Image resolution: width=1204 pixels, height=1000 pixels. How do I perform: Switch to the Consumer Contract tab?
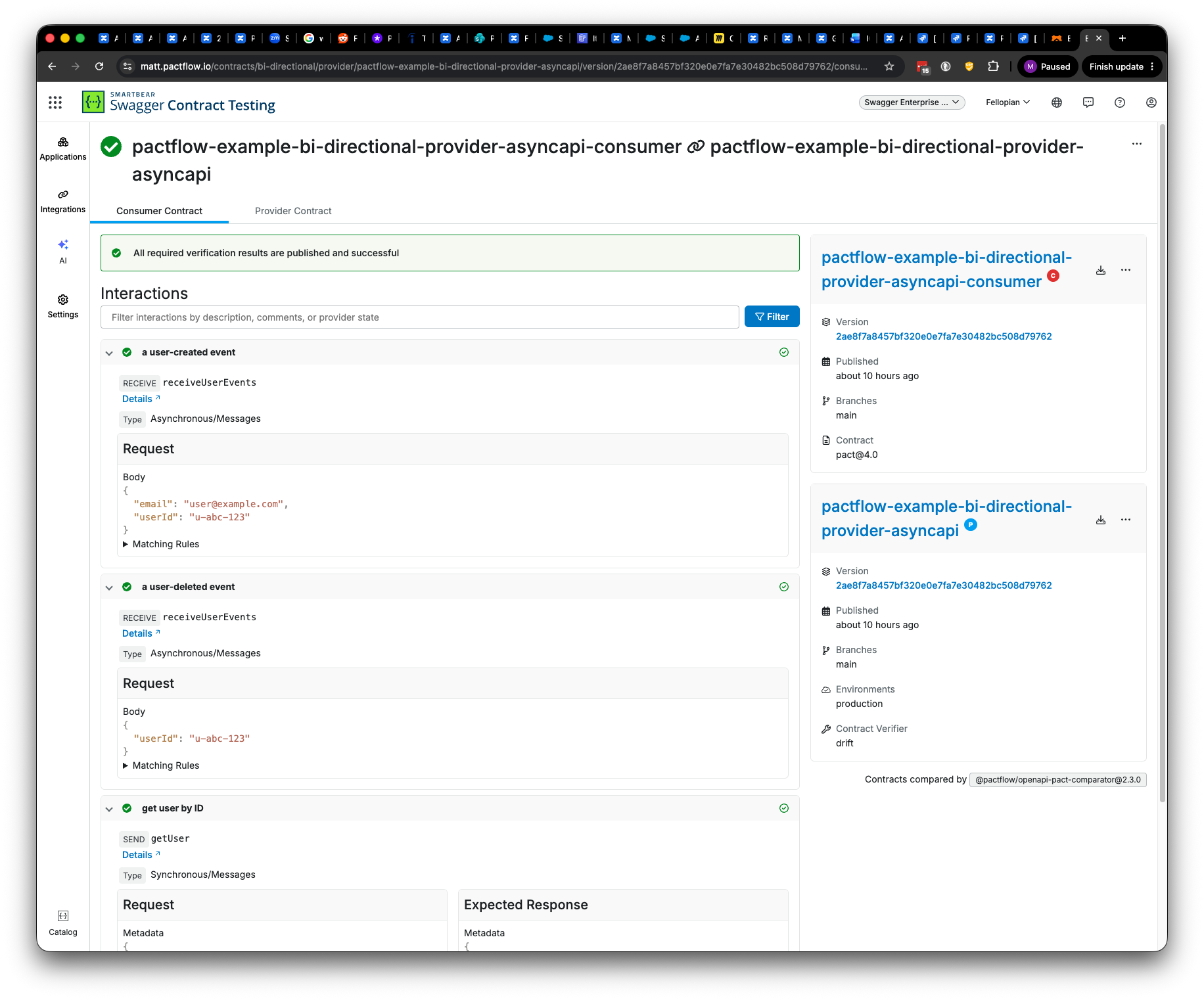click(159, 211)
